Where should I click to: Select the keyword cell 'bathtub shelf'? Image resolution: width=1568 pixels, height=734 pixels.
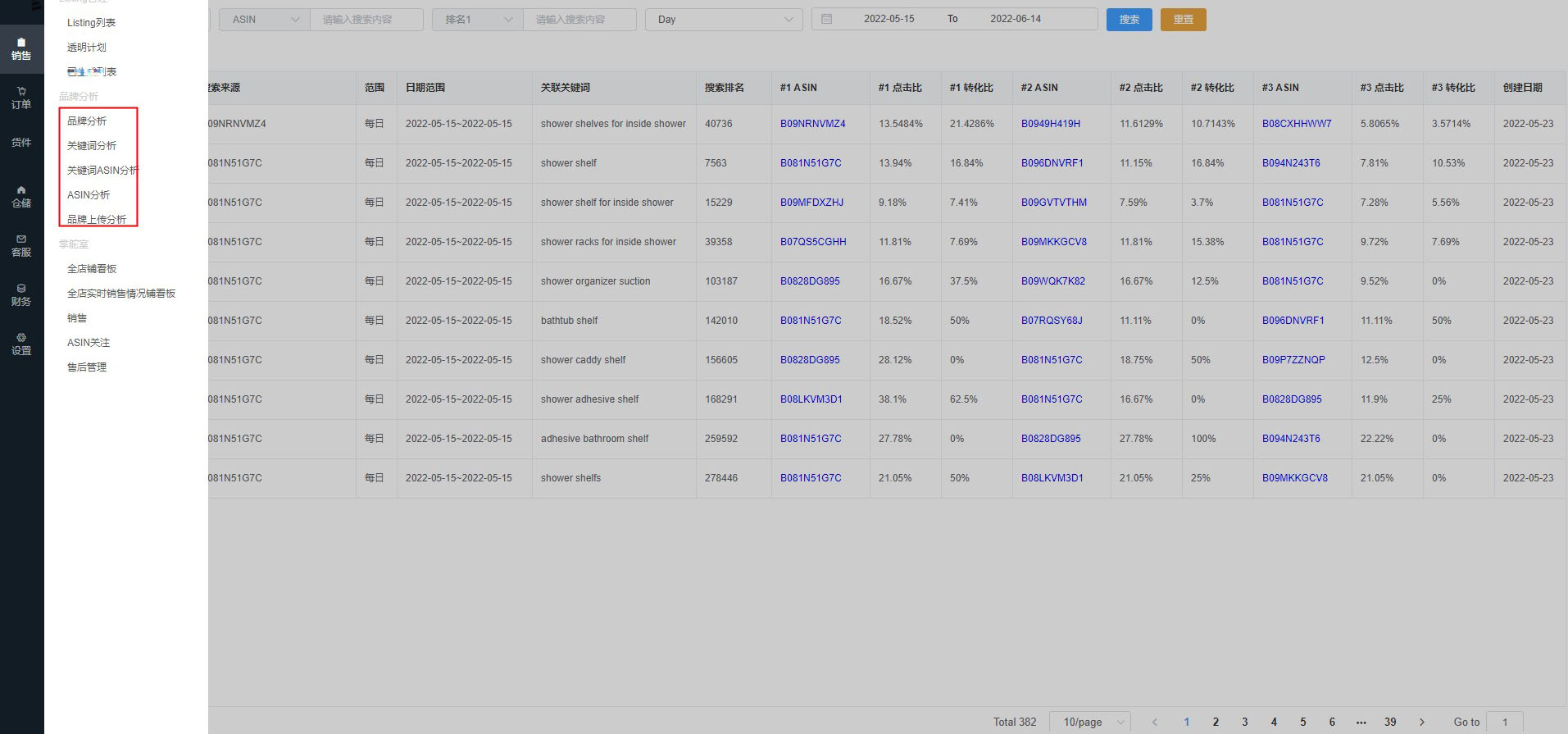570,321
